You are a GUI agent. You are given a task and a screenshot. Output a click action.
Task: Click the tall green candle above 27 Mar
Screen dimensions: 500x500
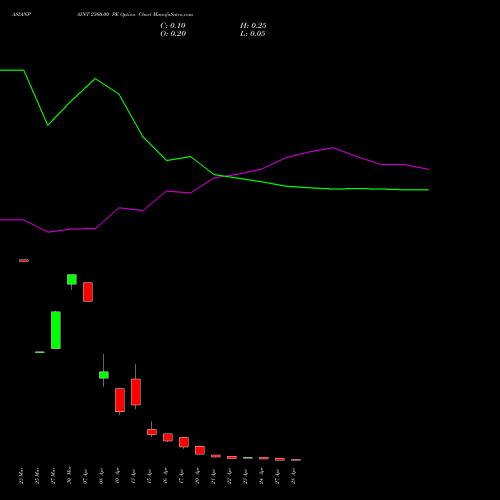[x=56, y=330]
